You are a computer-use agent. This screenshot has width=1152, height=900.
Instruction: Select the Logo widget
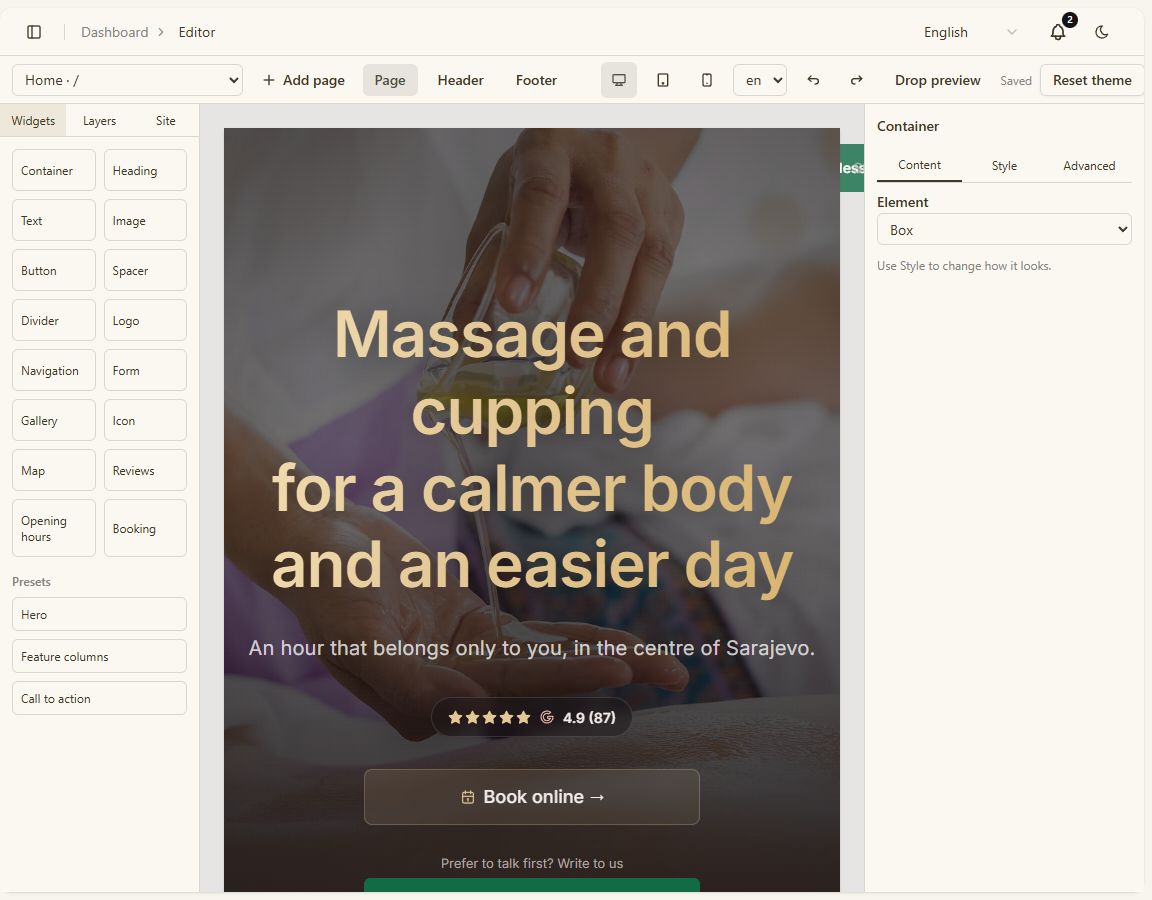(145, 320)
